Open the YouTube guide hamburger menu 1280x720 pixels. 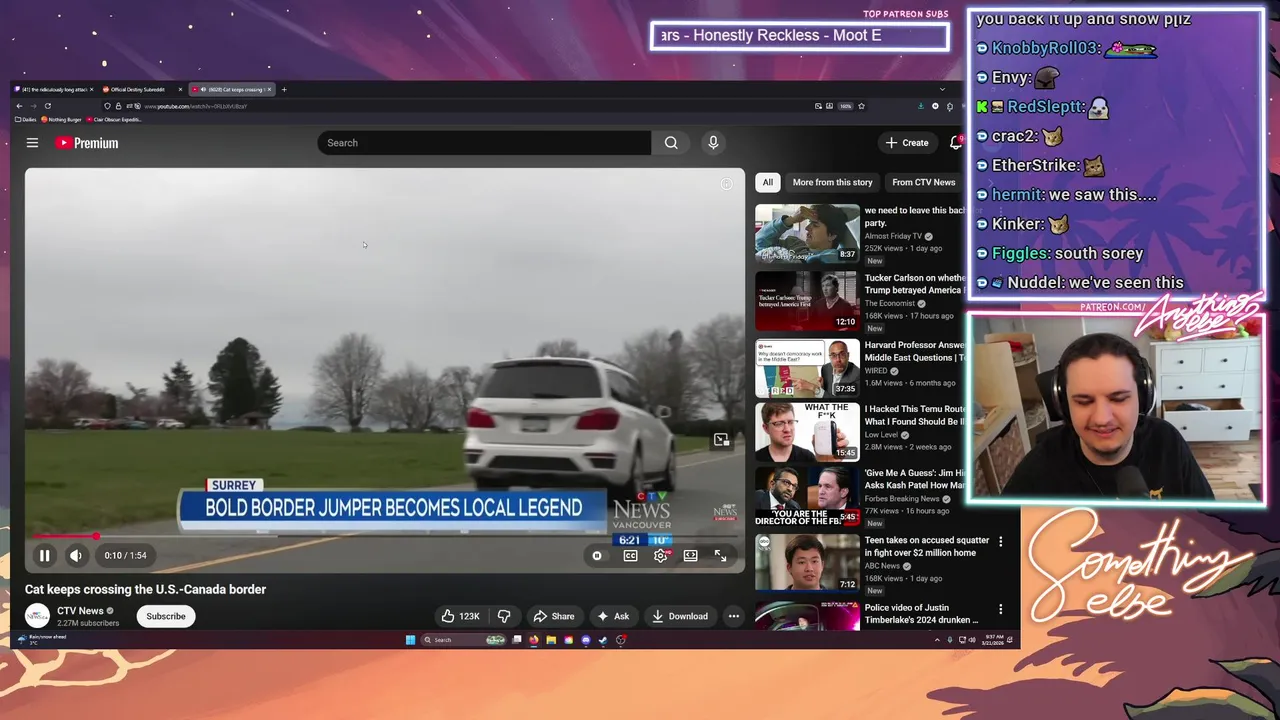[32, 143]
